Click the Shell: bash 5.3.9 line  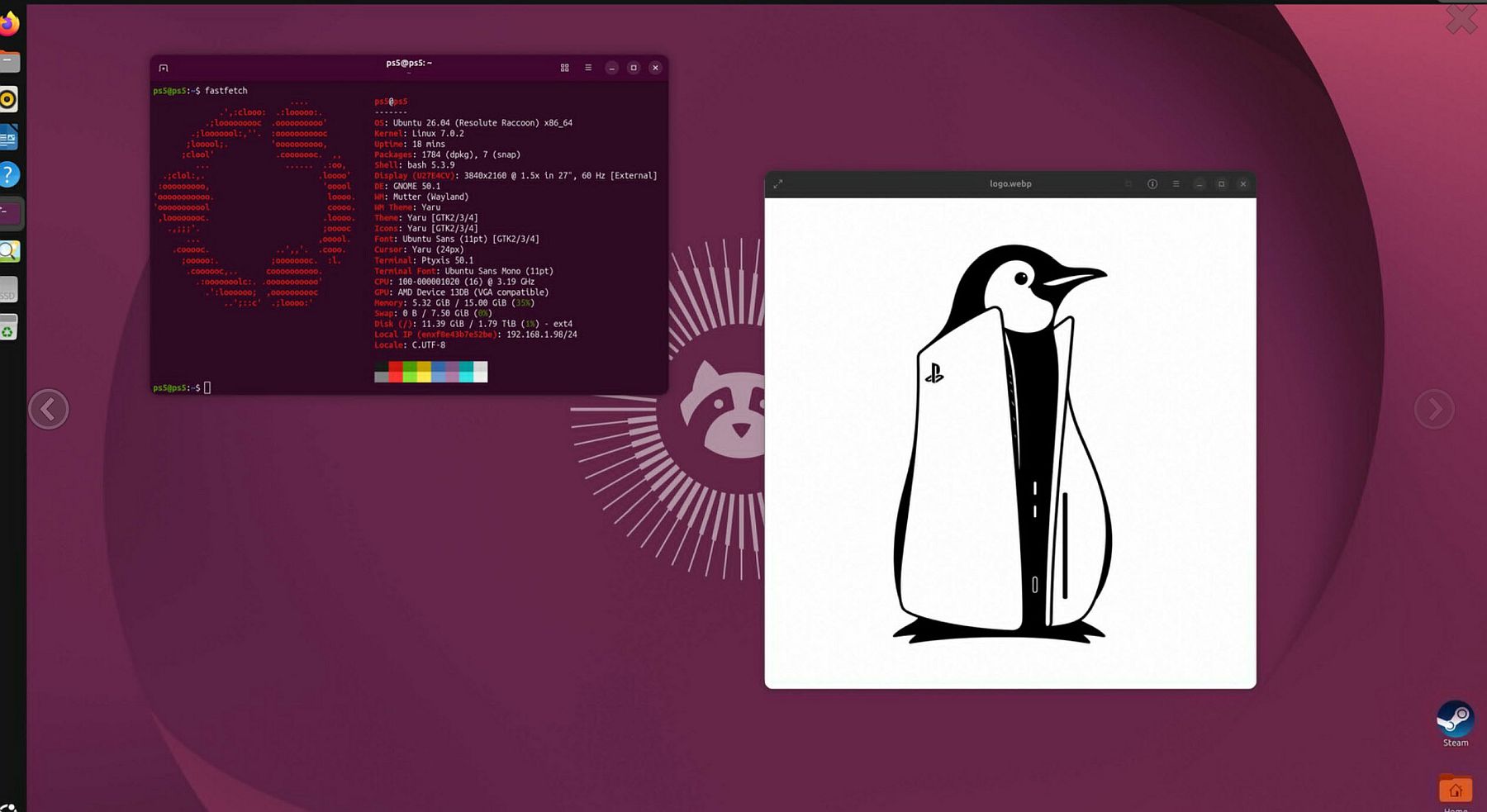pyautogui.click(x=414, y=165)
